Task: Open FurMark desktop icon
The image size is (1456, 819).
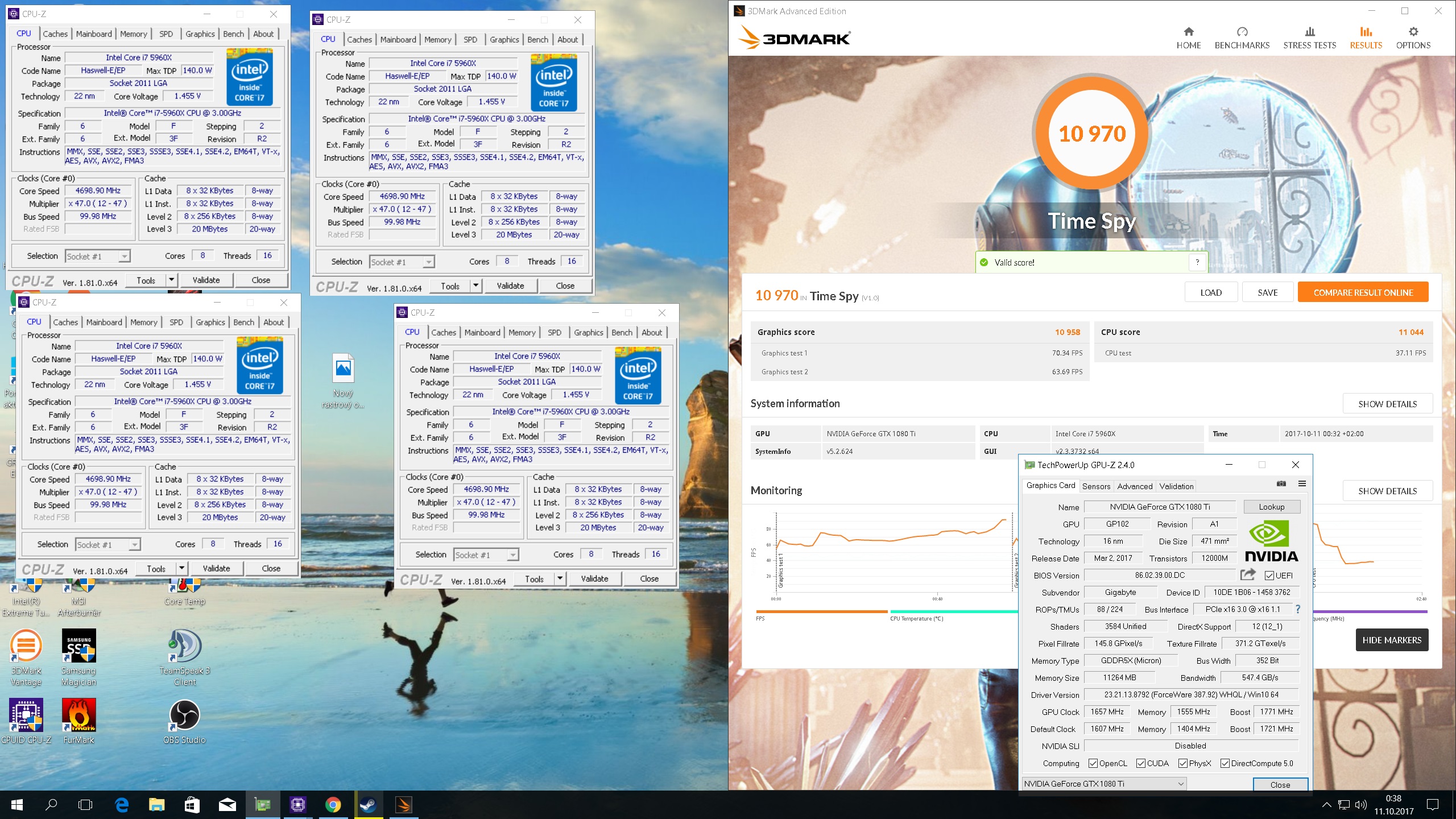Action: [79, 721]
